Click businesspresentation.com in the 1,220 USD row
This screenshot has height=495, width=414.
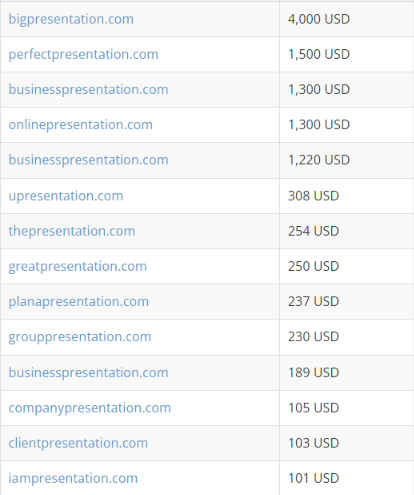pyautogui.click(x=88, y=160)
